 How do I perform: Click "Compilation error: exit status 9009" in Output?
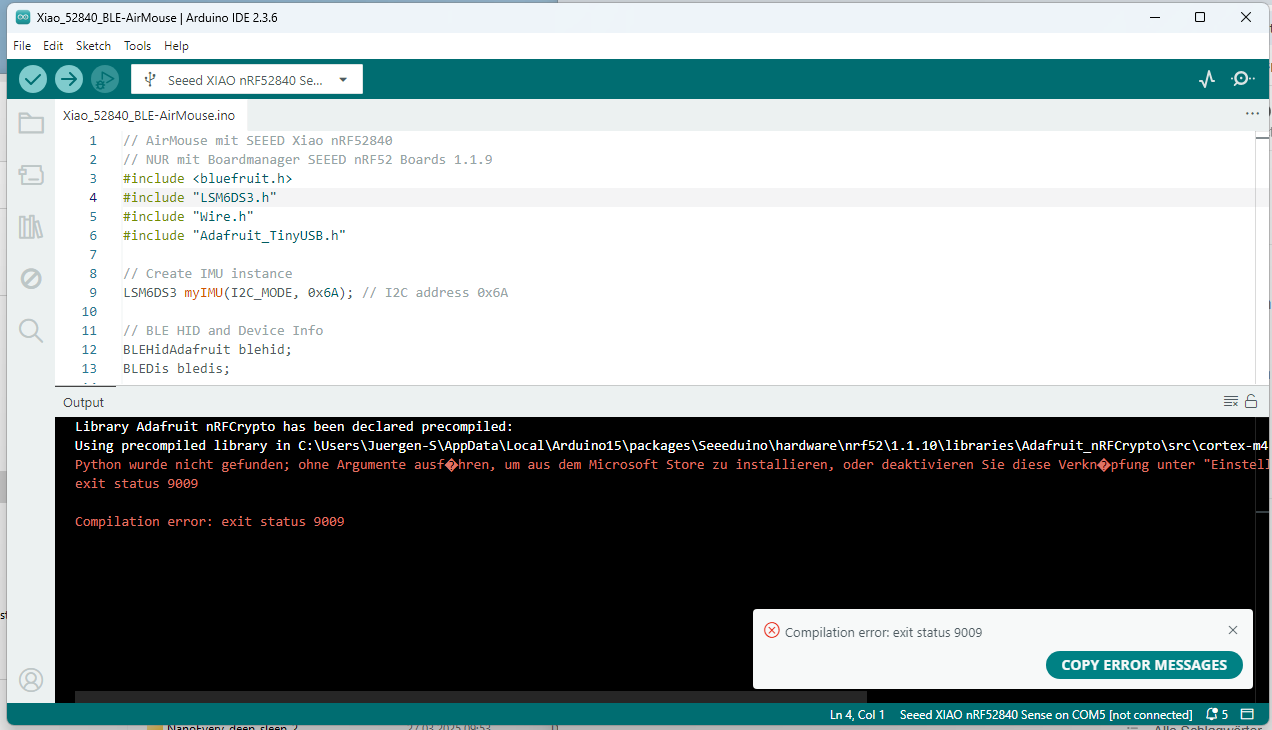[210, 522]
